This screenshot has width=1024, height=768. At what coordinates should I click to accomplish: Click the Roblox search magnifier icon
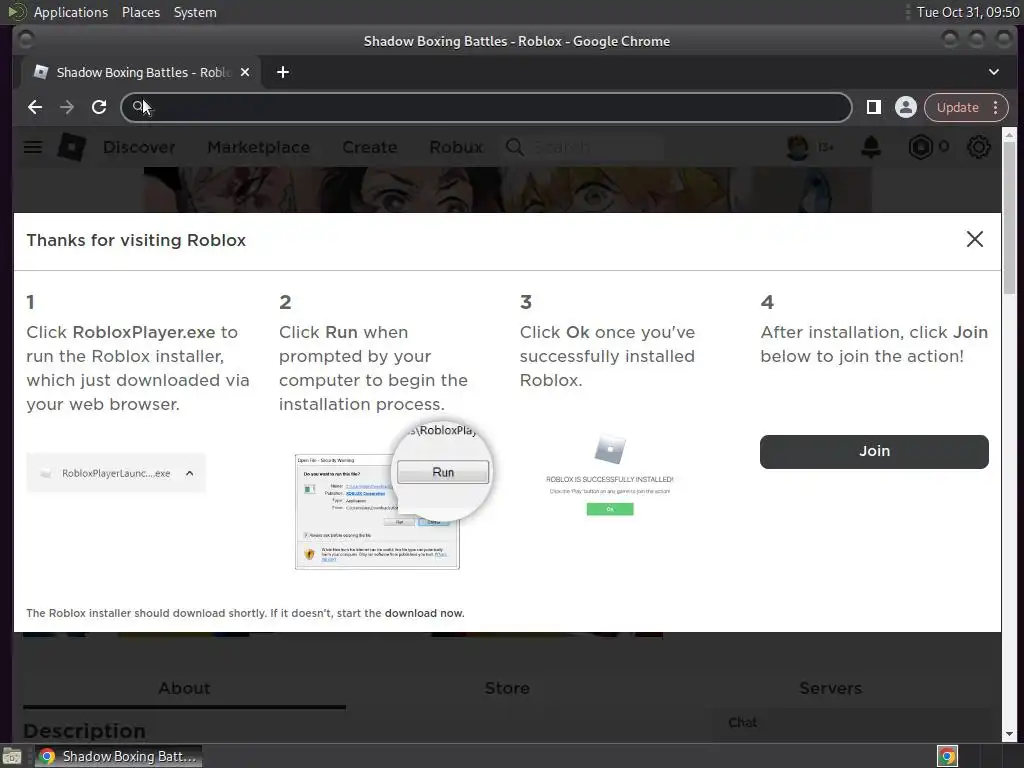click(515, 148)
